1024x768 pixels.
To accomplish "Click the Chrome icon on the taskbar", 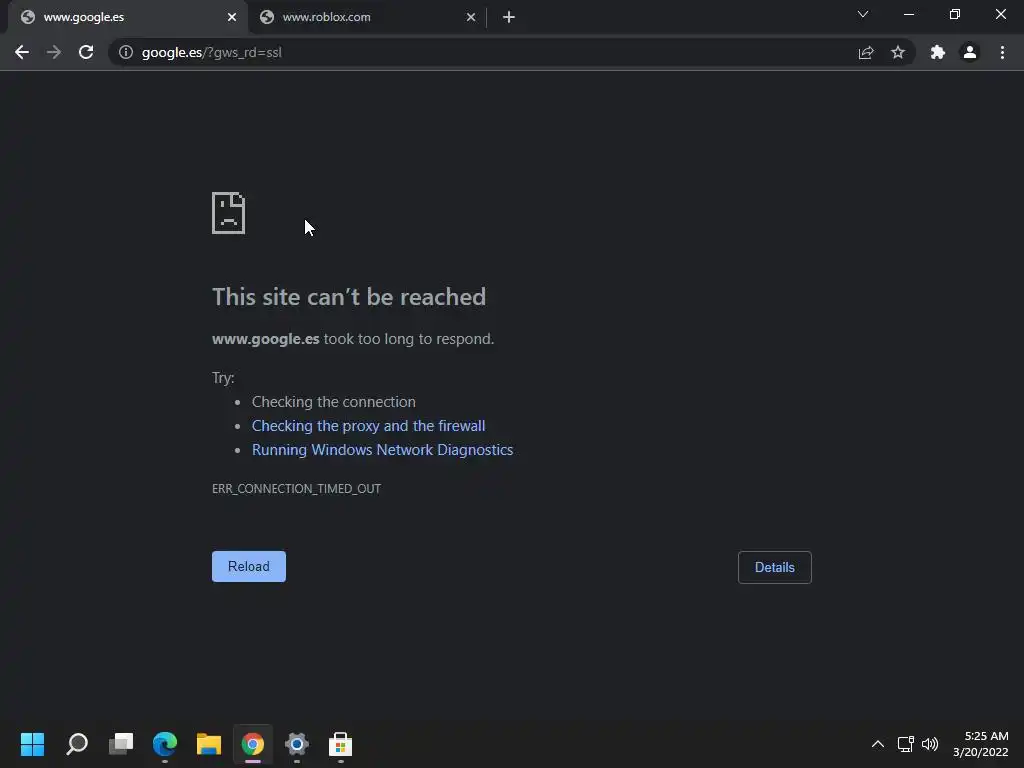I will tap(253, 744).
